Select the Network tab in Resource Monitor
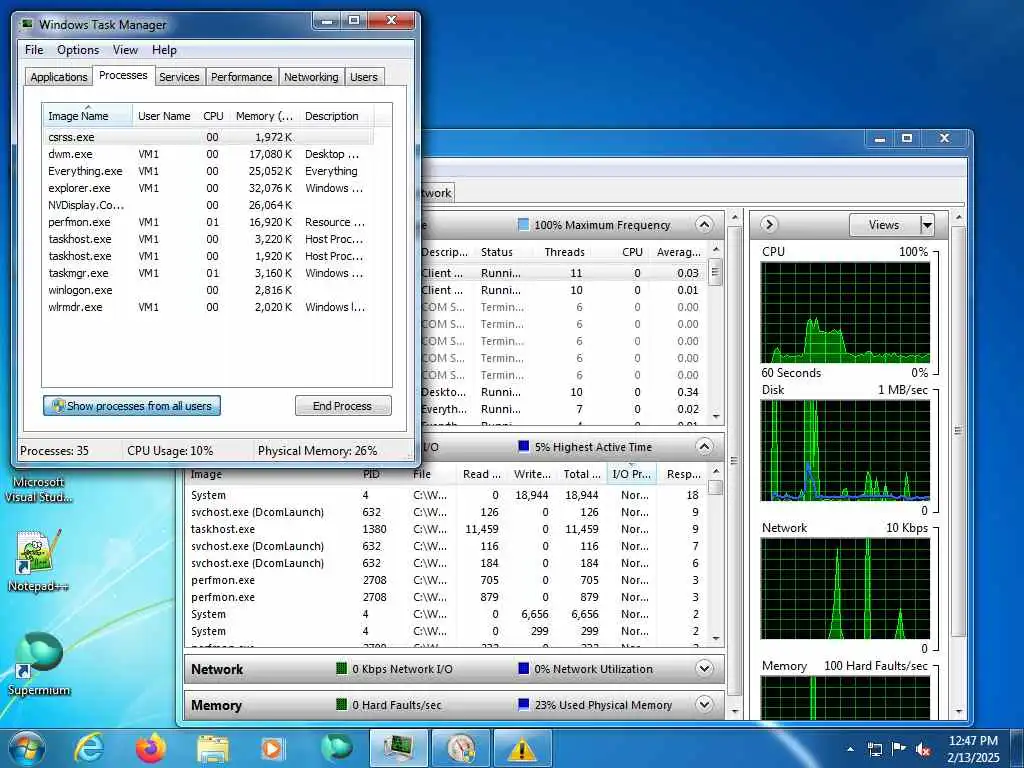This screenshot has width=1024, height=768. point(436,193)
